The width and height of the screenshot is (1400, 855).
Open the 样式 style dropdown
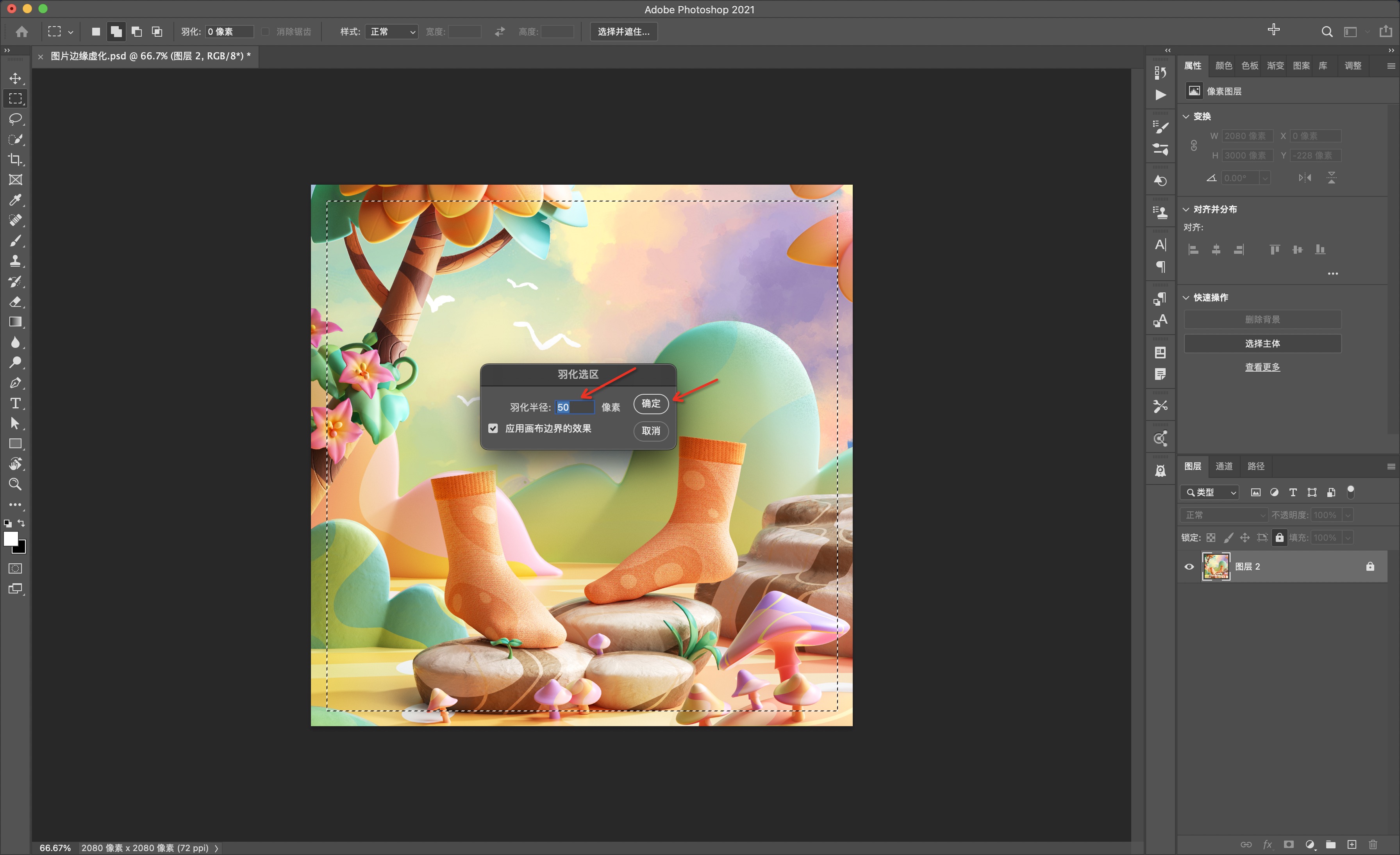[x=392, y=32]
